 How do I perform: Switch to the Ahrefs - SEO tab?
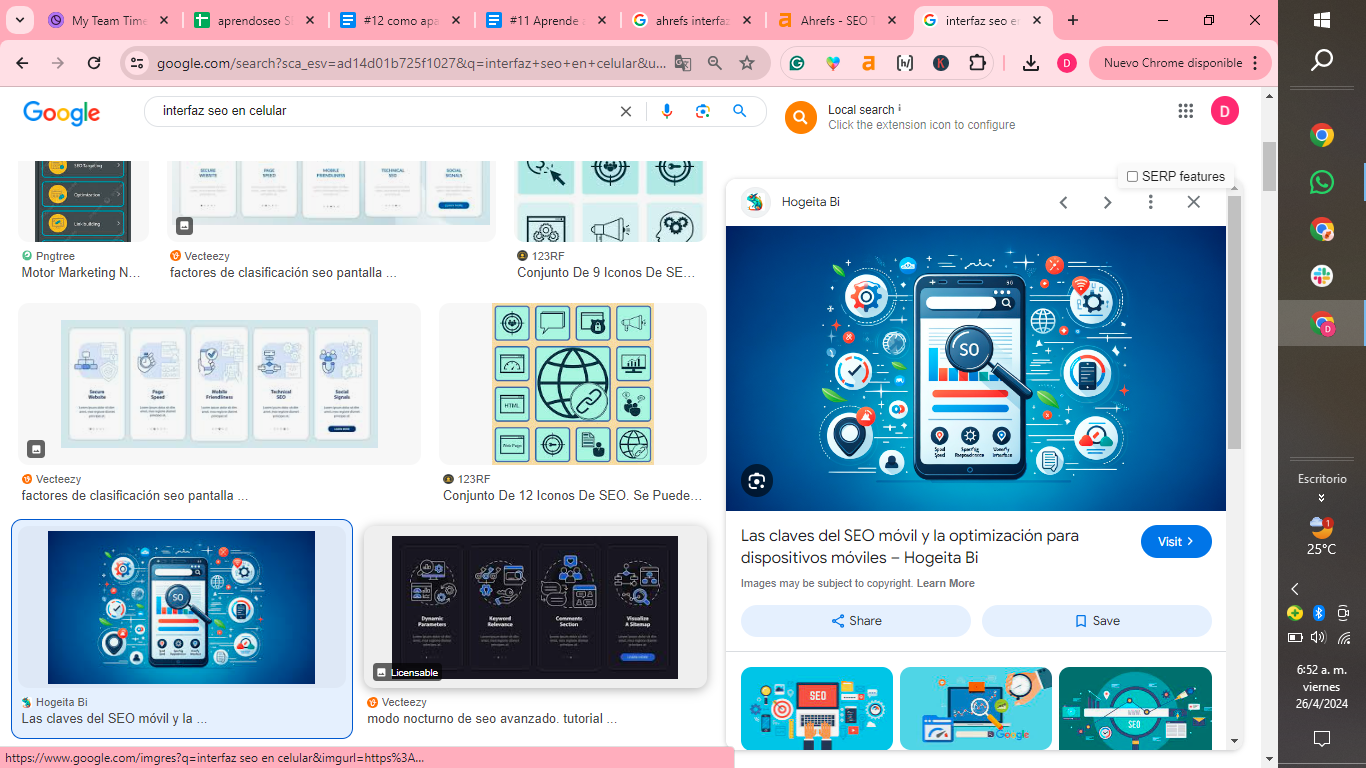[x=838, y=20]
